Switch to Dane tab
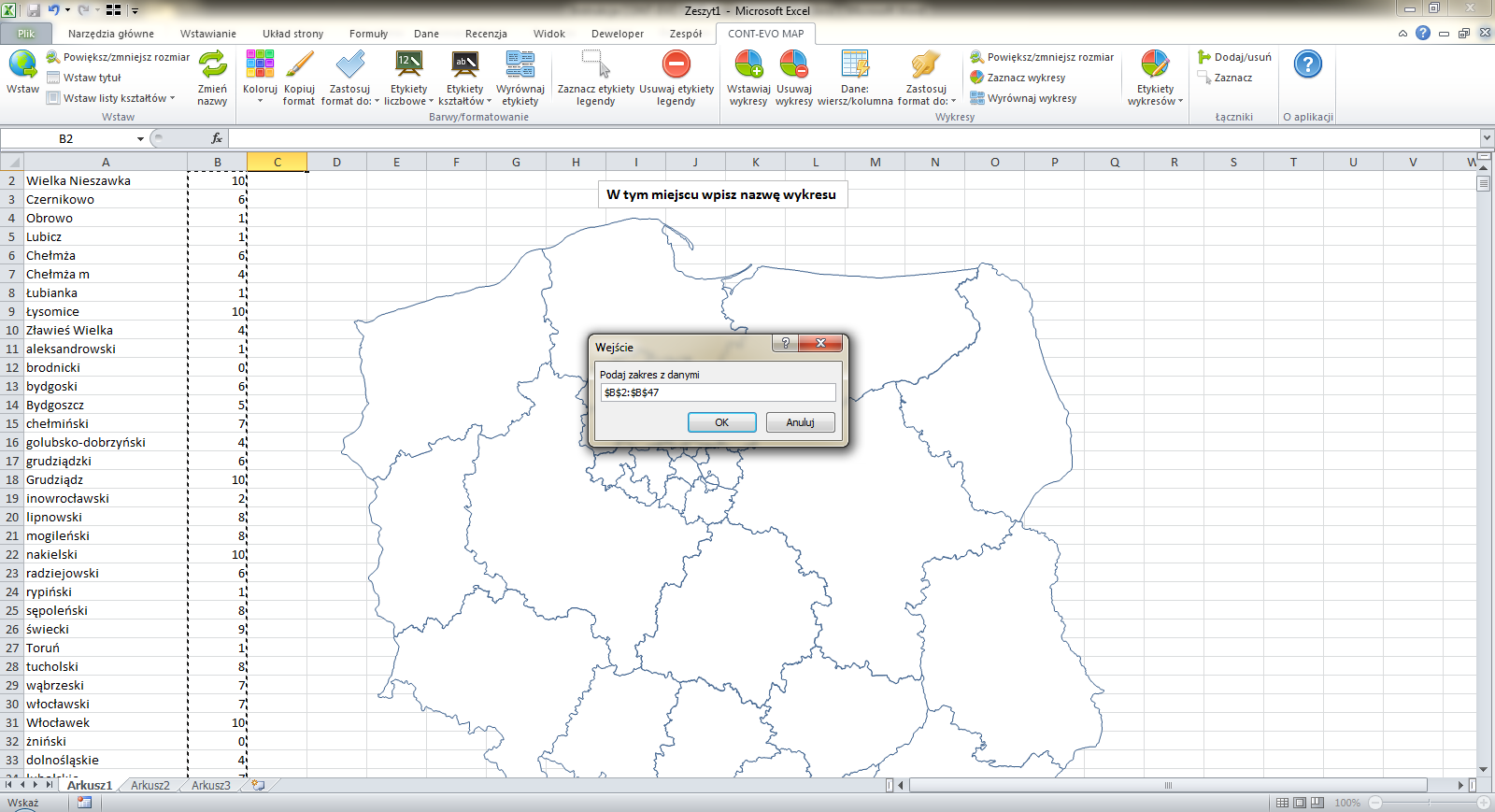Screen dimensions: 1495x812 coord(426,34)
